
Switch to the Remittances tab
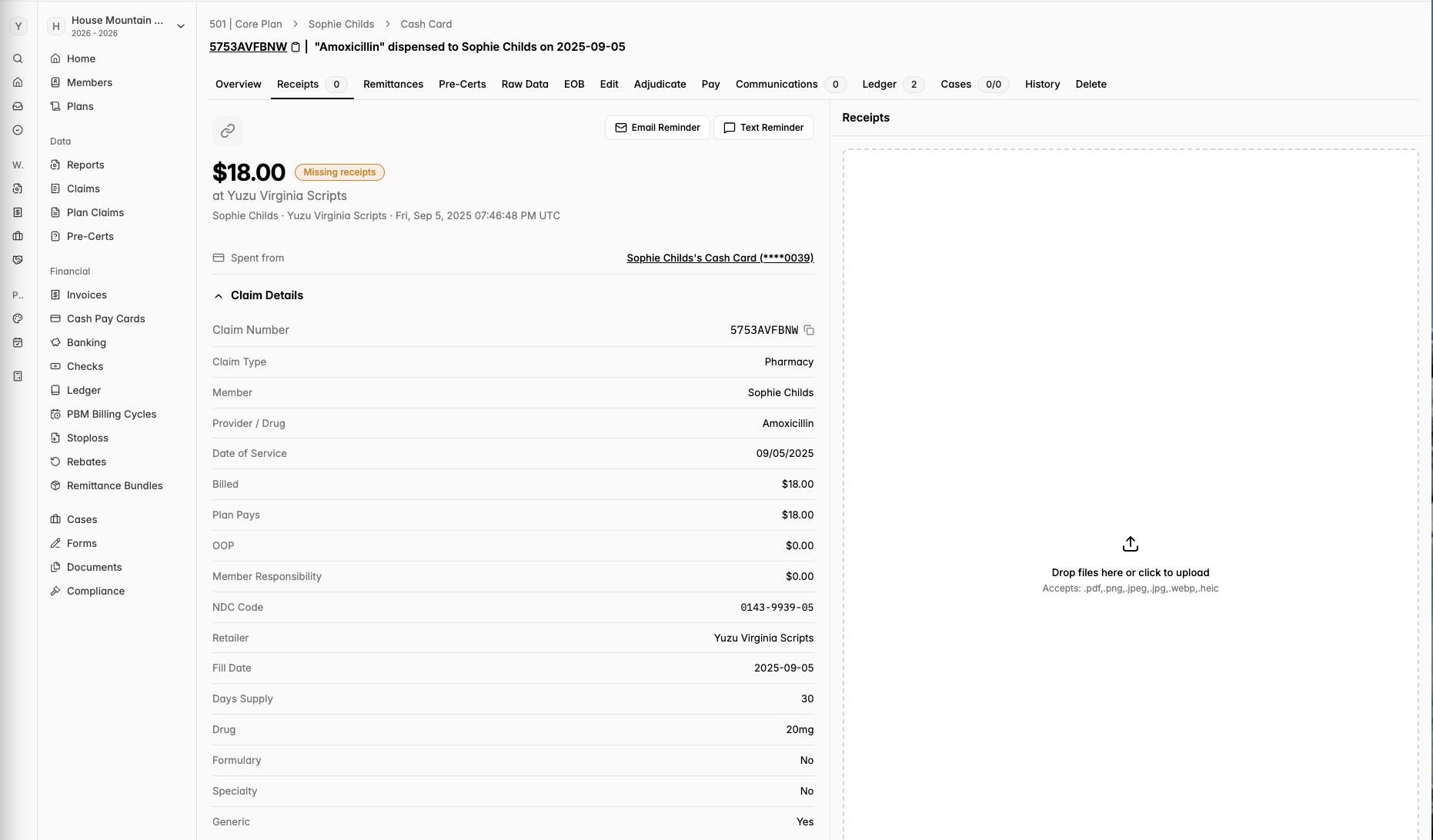click(393, 84)
